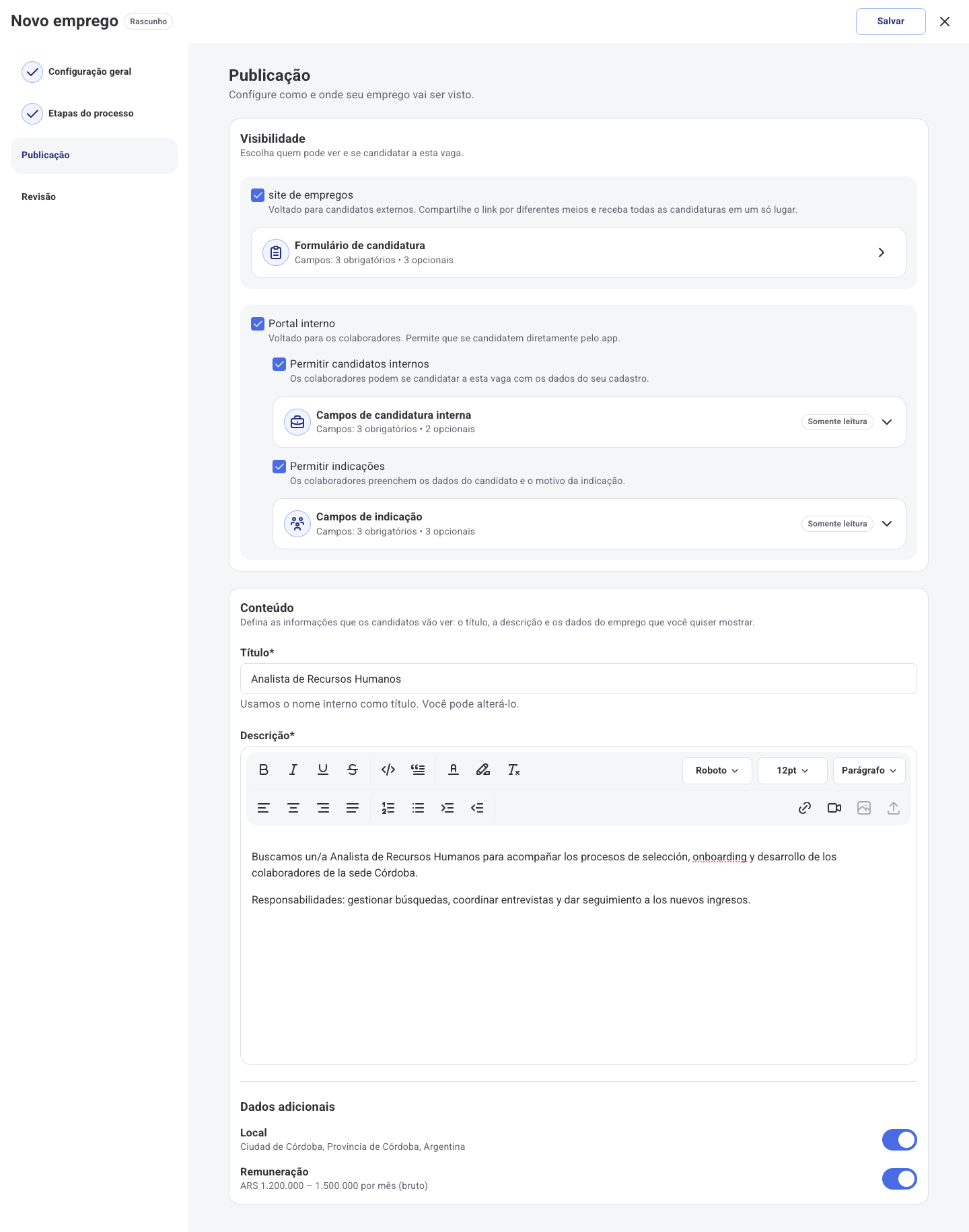
Task: Expand Campos de candidatura interna
Action: pyautogui.click(x=887, y=422)
